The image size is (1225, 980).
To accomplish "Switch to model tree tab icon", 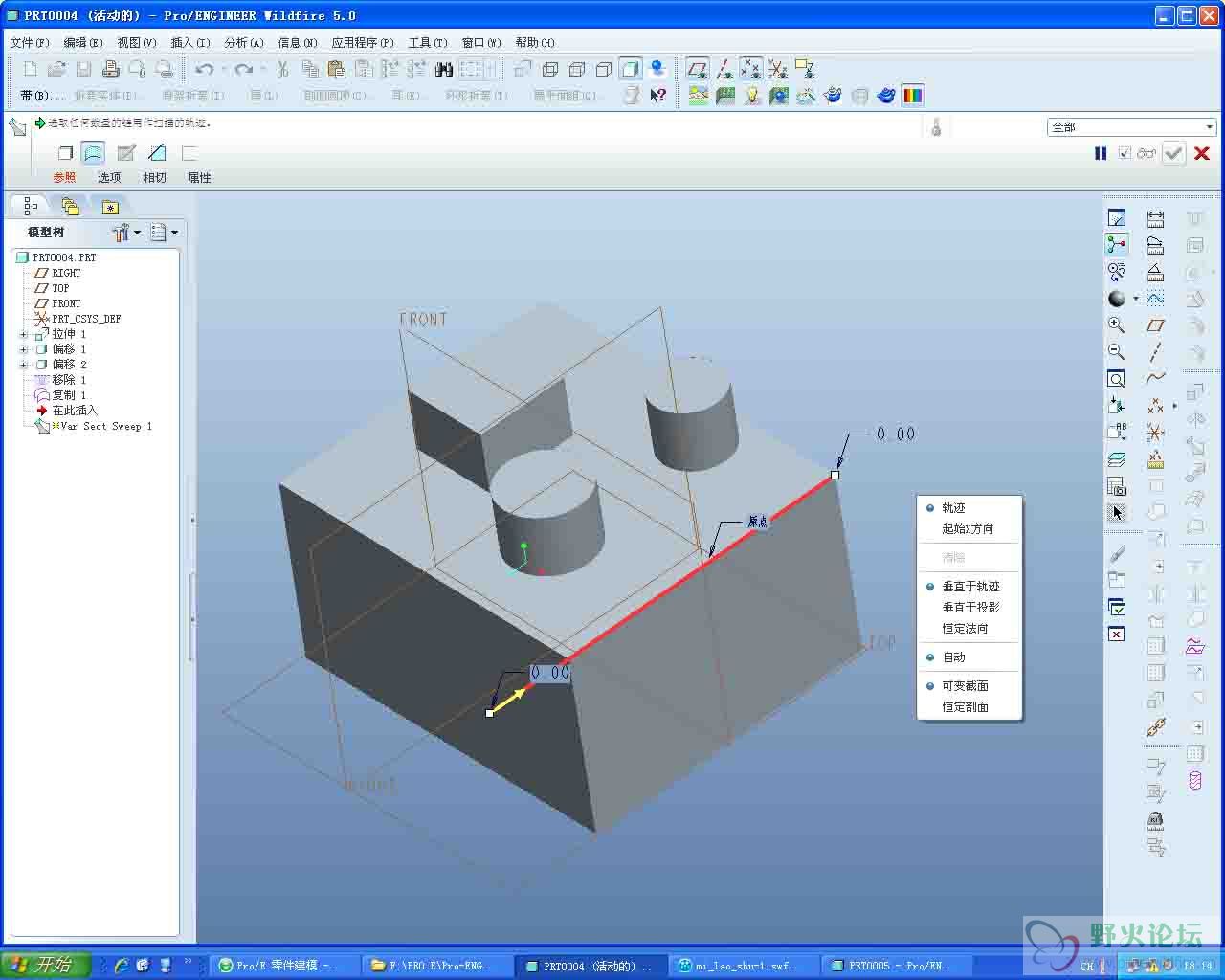I will [x=31, y=206].
